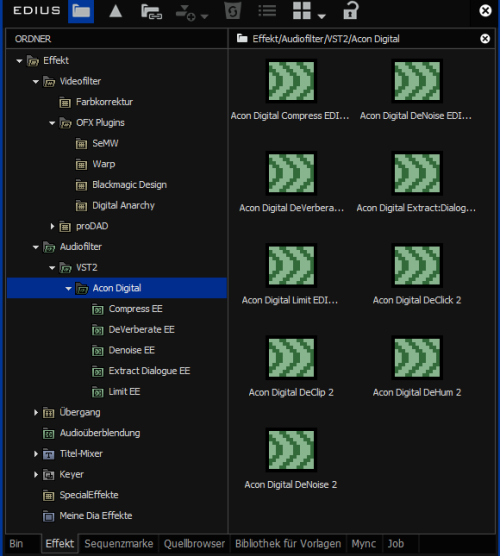500x556 pixels.
Task: Click the add-to-timeline toolbar icon
Action: pyautogui.click(x=185, y=12)
